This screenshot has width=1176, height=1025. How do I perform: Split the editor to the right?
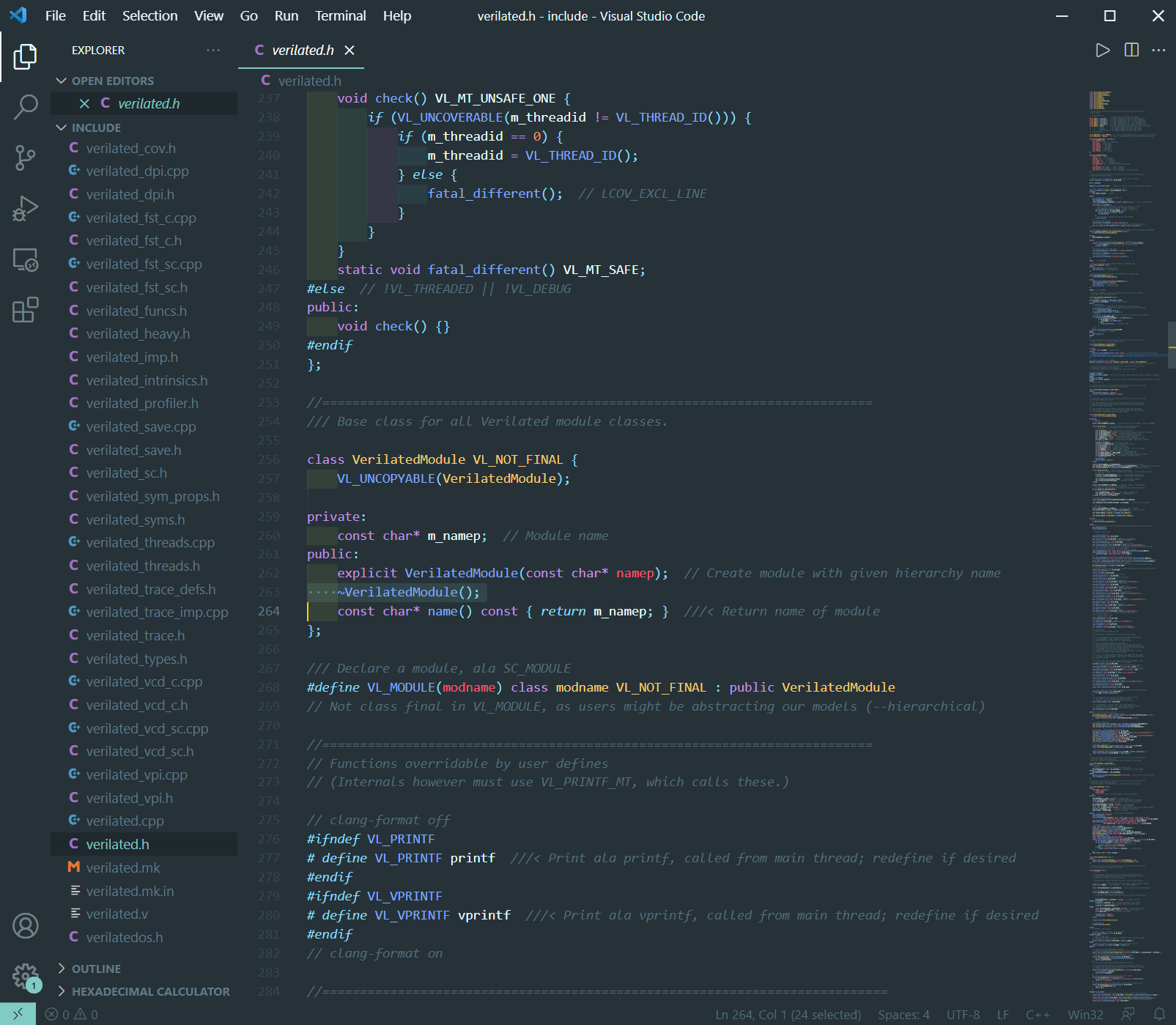[x=1131, y=50]
